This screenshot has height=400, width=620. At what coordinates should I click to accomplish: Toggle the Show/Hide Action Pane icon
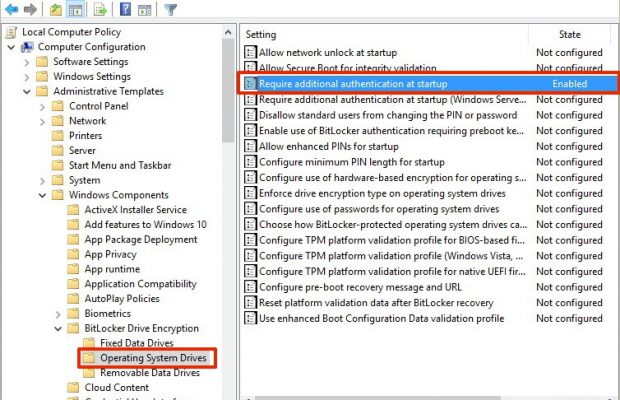pos(145,9)
